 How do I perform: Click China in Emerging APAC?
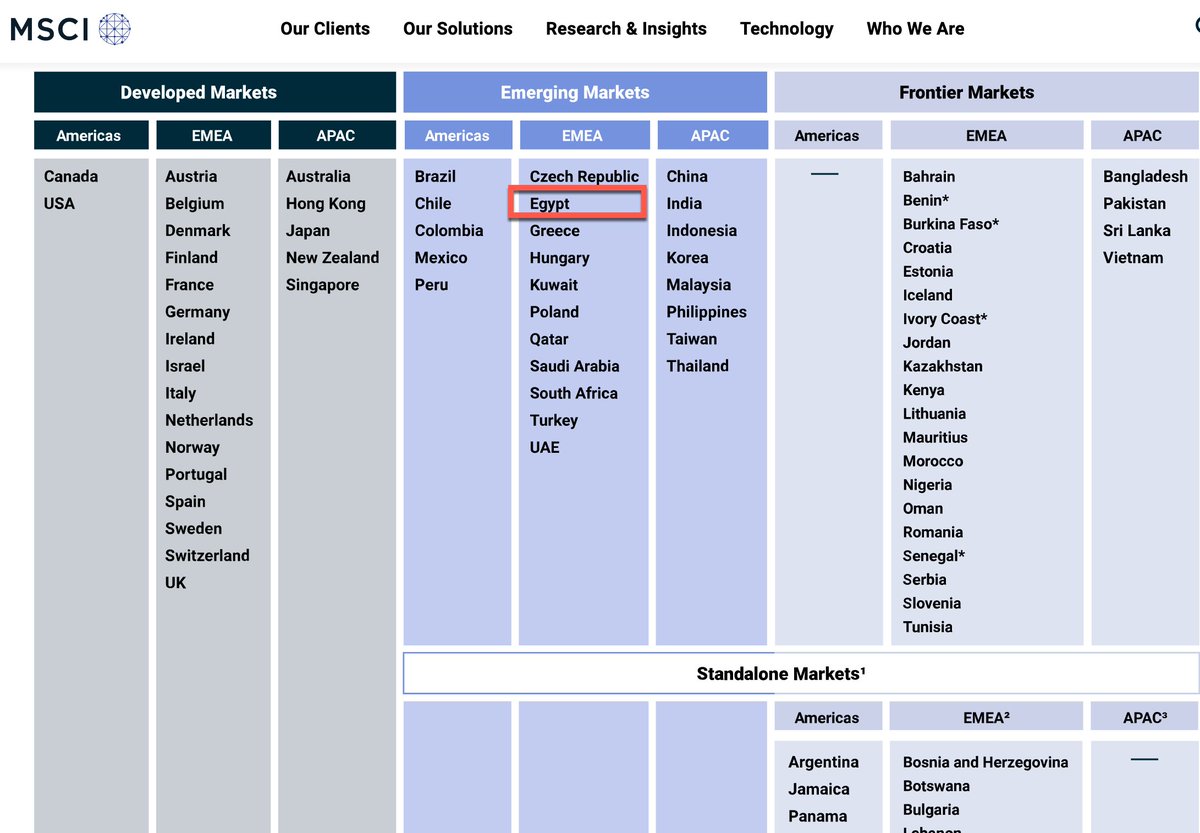pyautogui.click(x=687, y=176)
